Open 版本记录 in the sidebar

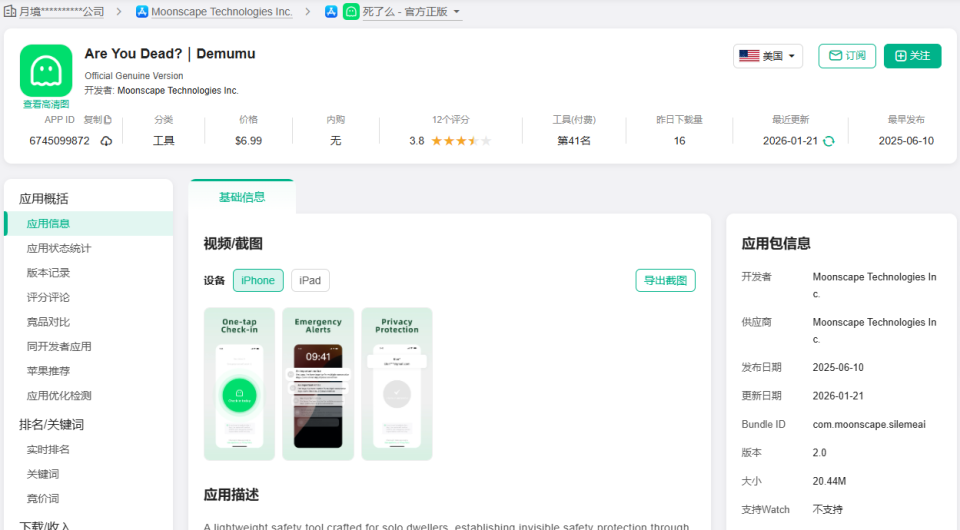click(48, 273)
